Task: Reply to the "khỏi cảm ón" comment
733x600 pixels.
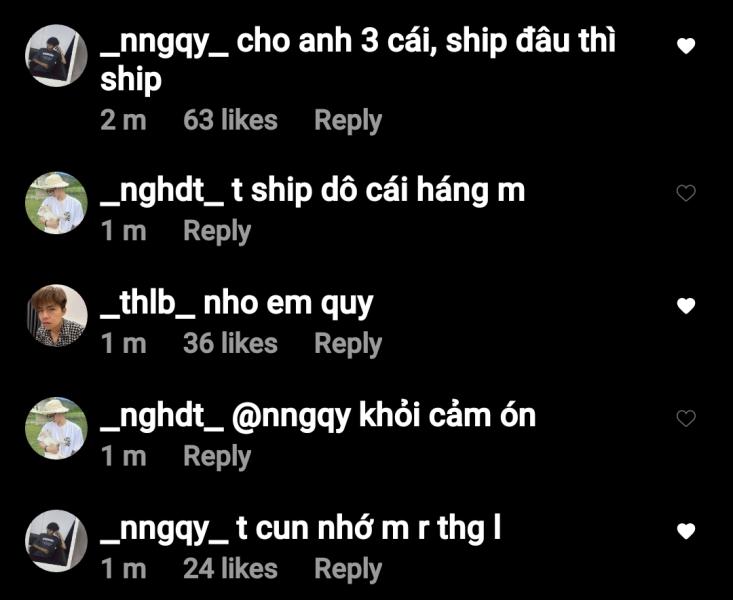Action: [217, 457]
